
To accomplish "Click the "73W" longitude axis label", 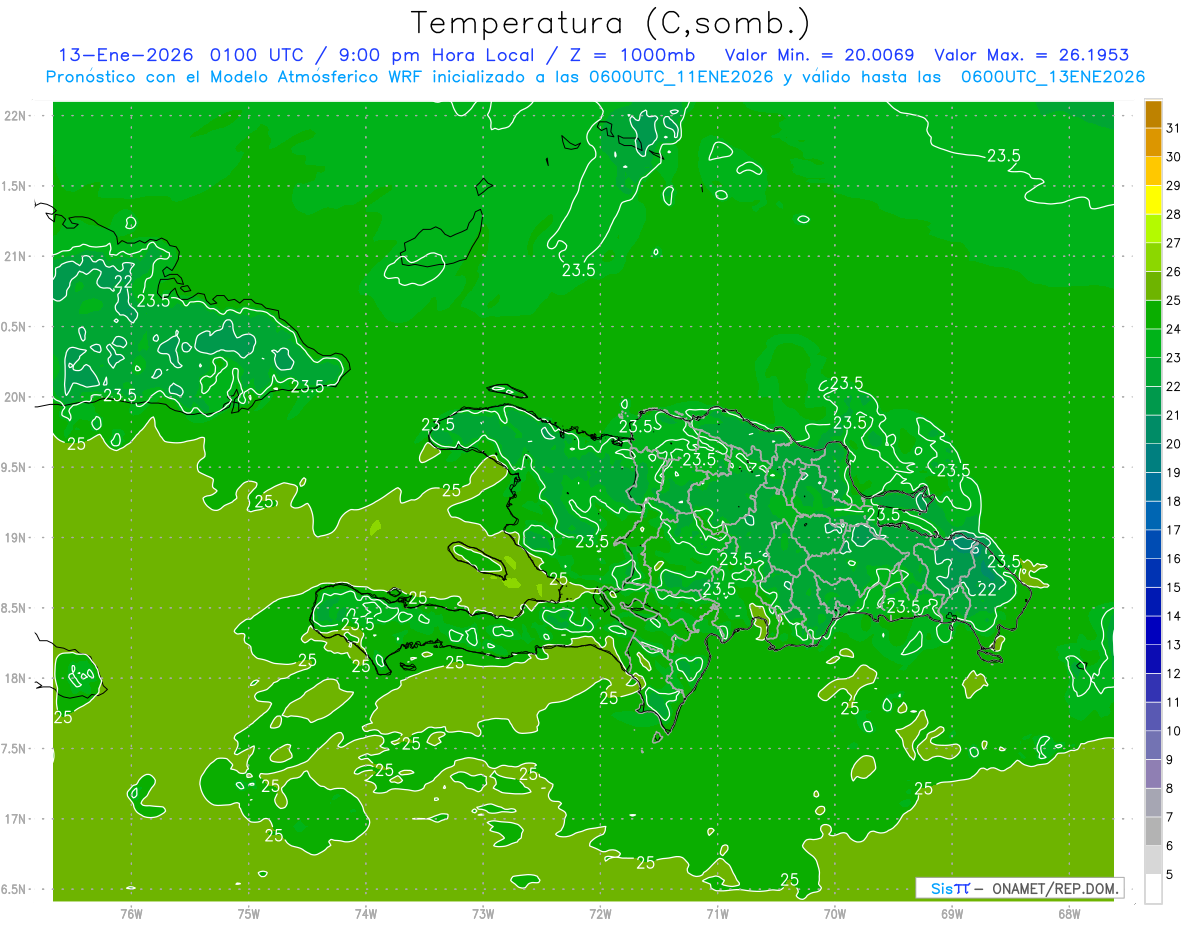I will click(483, 913).
